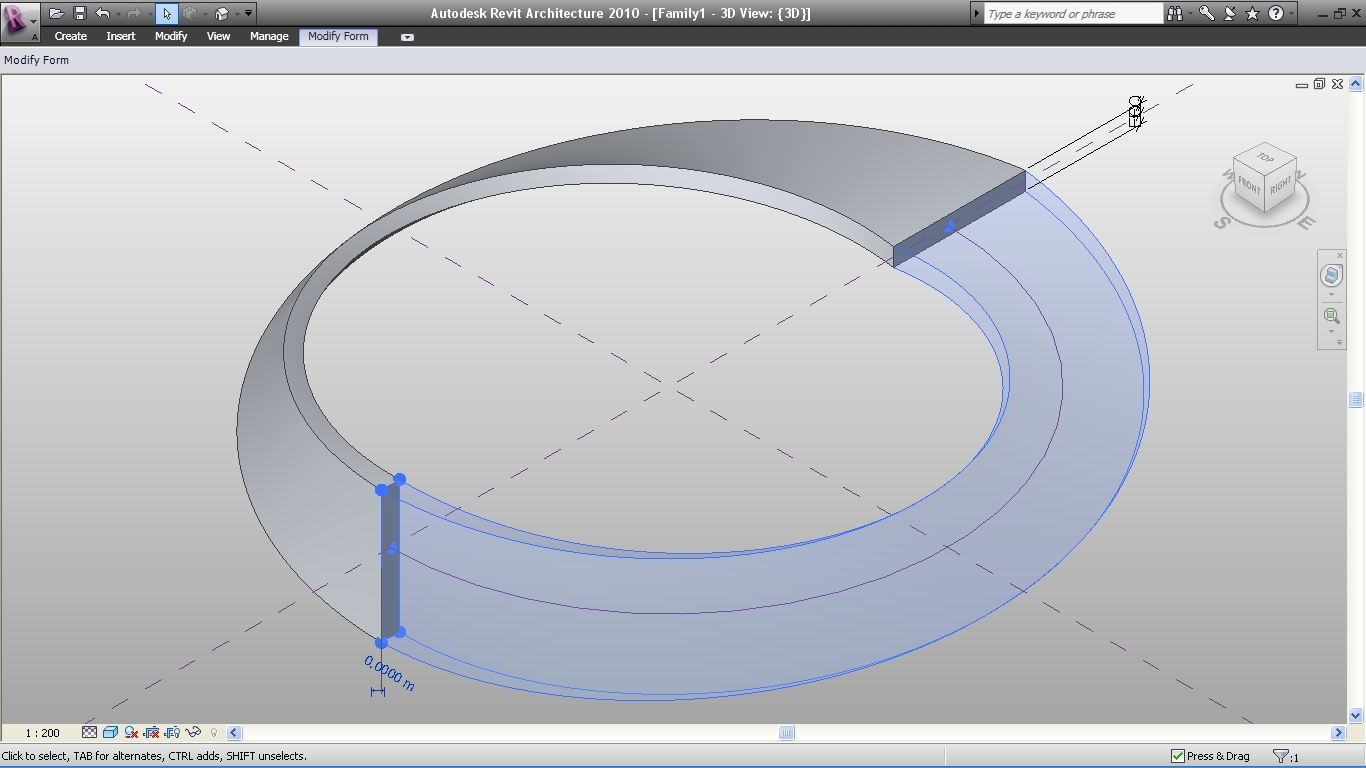1366x768 pixels.
Task: Expand the Redo dropdown arrow
Action: tap(152, 13)
